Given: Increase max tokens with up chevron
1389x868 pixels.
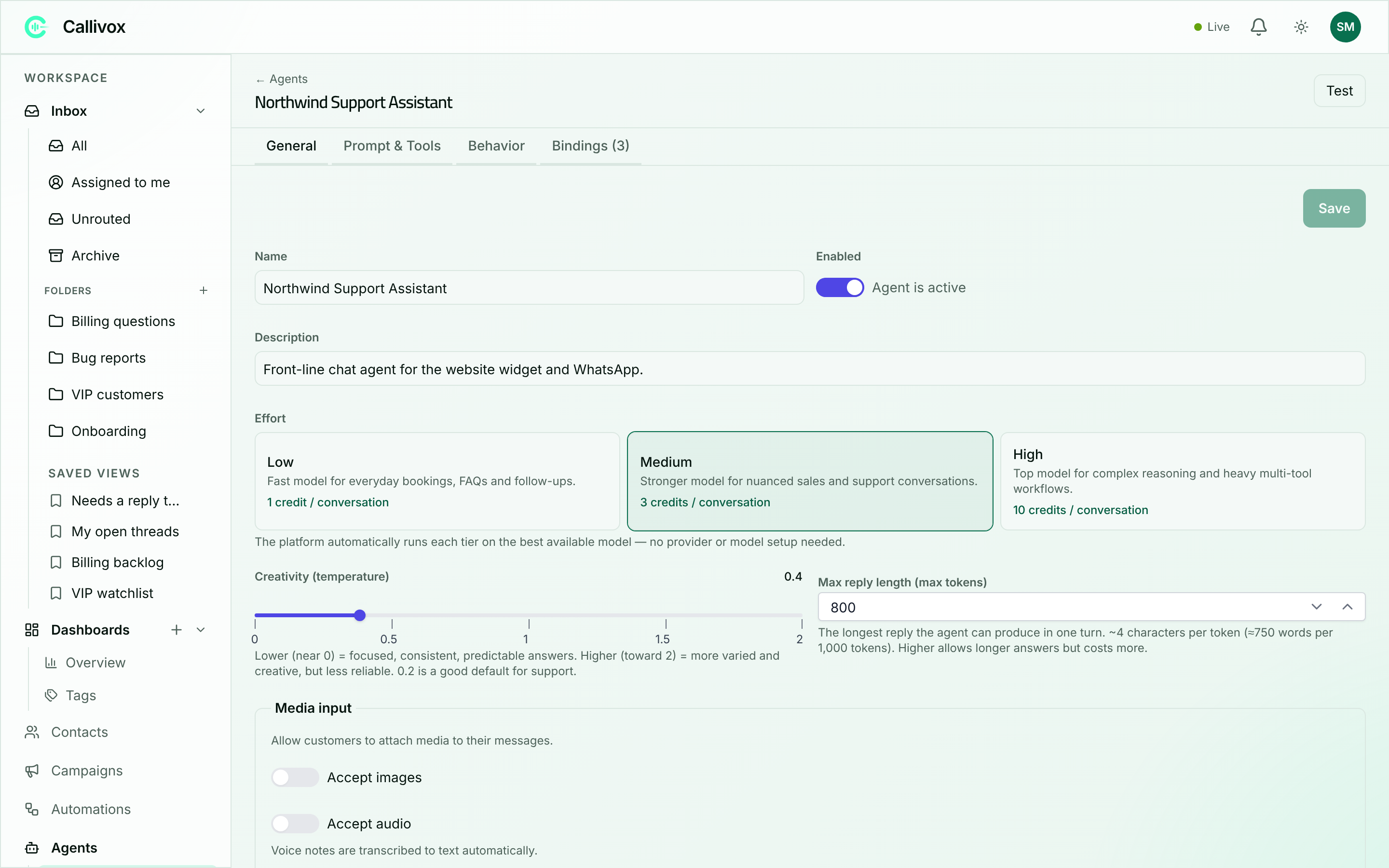Looking at the screenshot, I should [x=1347, y=607].
